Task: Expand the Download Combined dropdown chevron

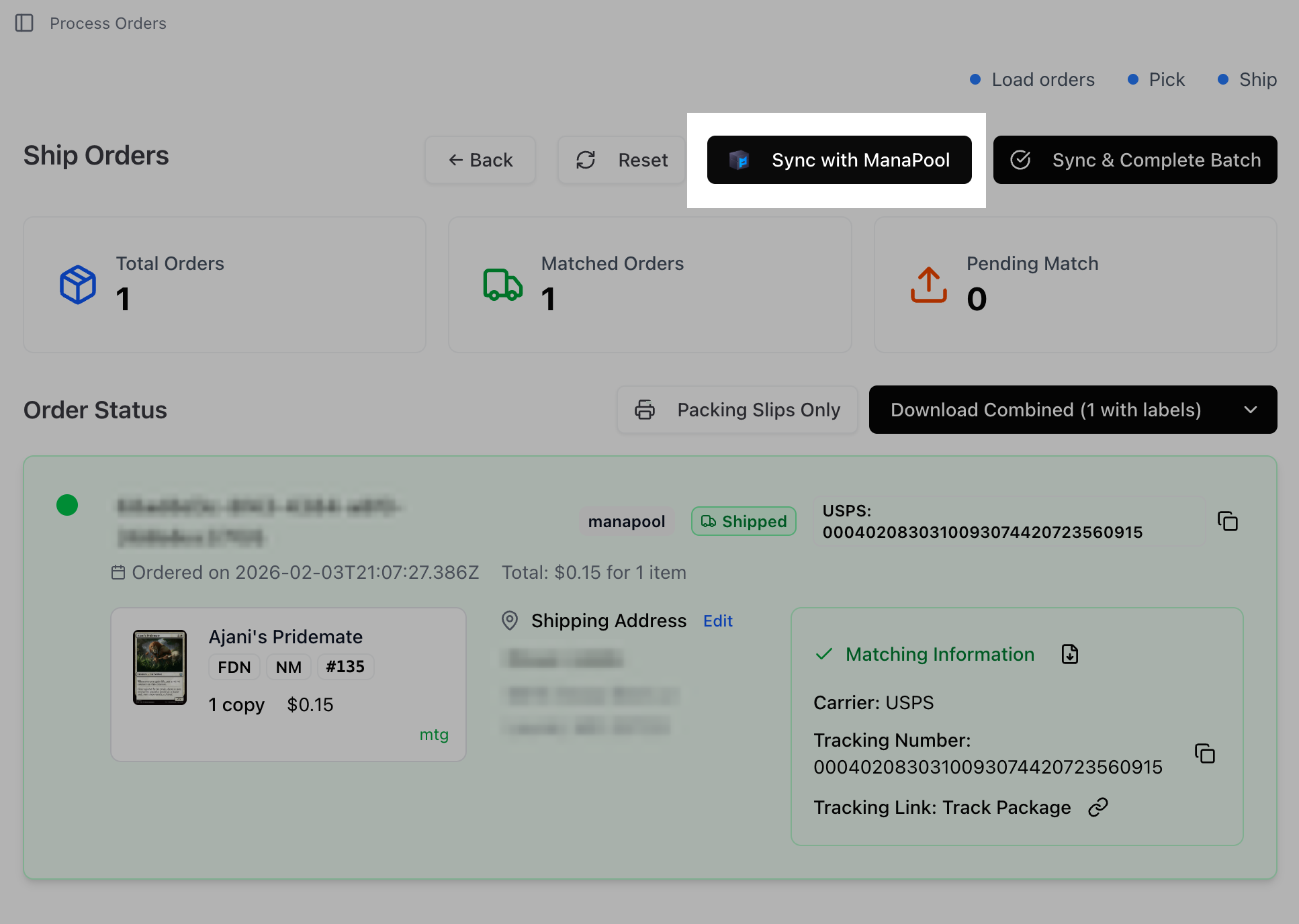Action: click(x=1250, y=410)
